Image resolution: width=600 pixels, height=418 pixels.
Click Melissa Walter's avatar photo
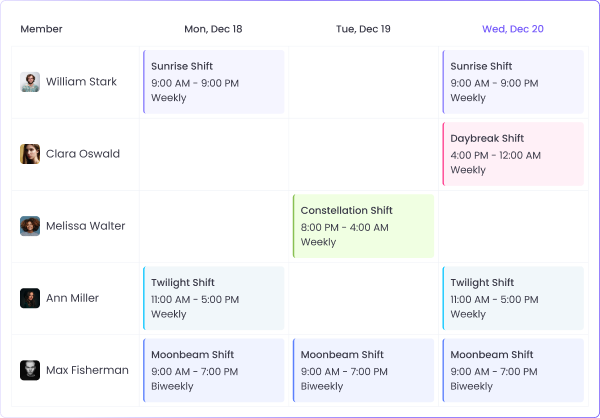(30, 226)
